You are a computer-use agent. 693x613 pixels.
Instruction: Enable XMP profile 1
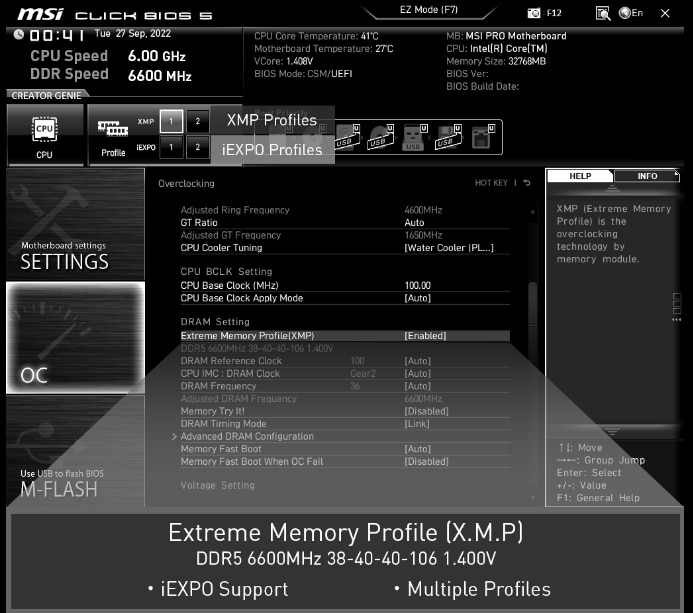pyautogui.click(x=170, y=121)
